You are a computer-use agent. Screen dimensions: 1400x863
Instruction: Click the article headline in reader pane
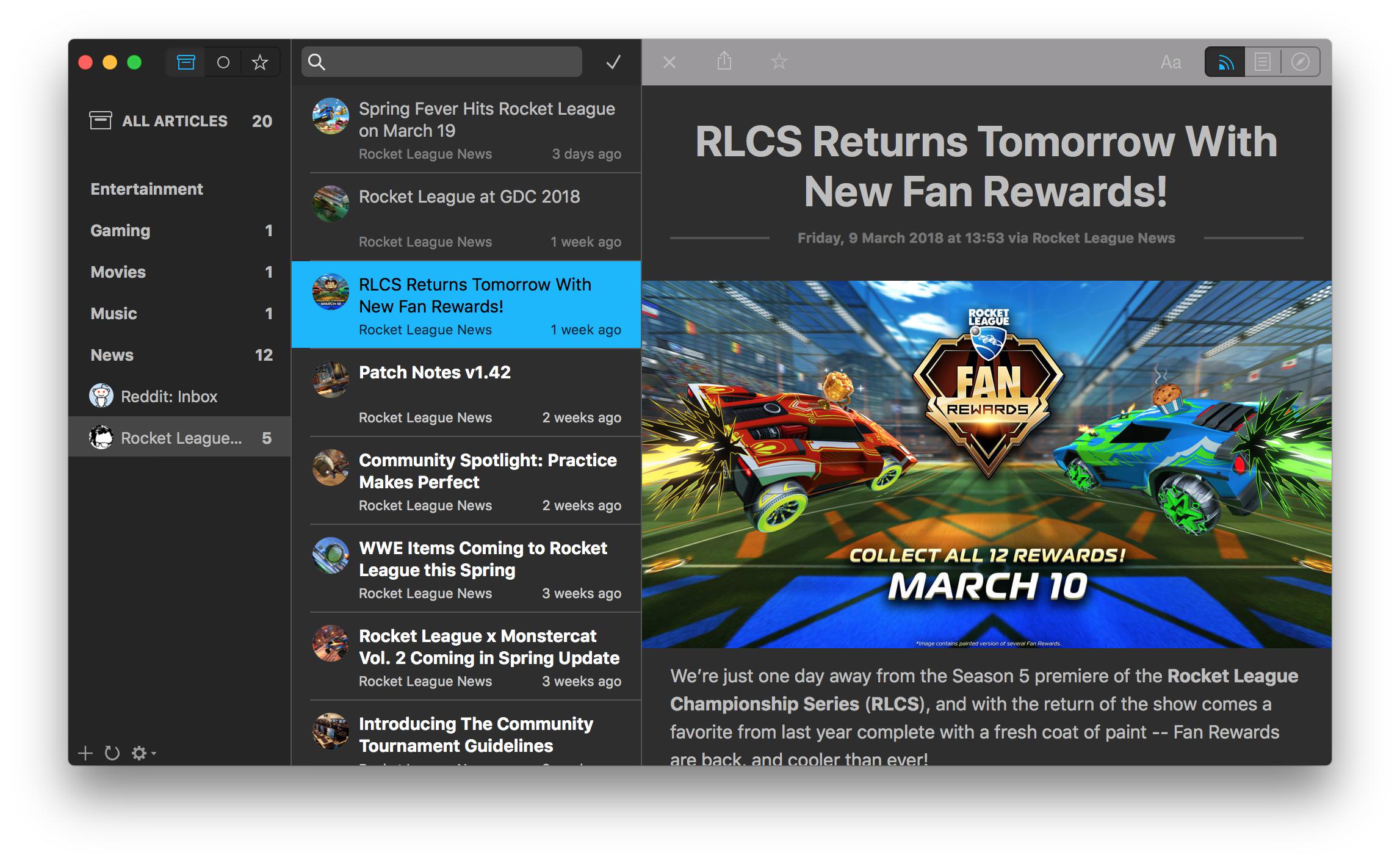point(986,167)
